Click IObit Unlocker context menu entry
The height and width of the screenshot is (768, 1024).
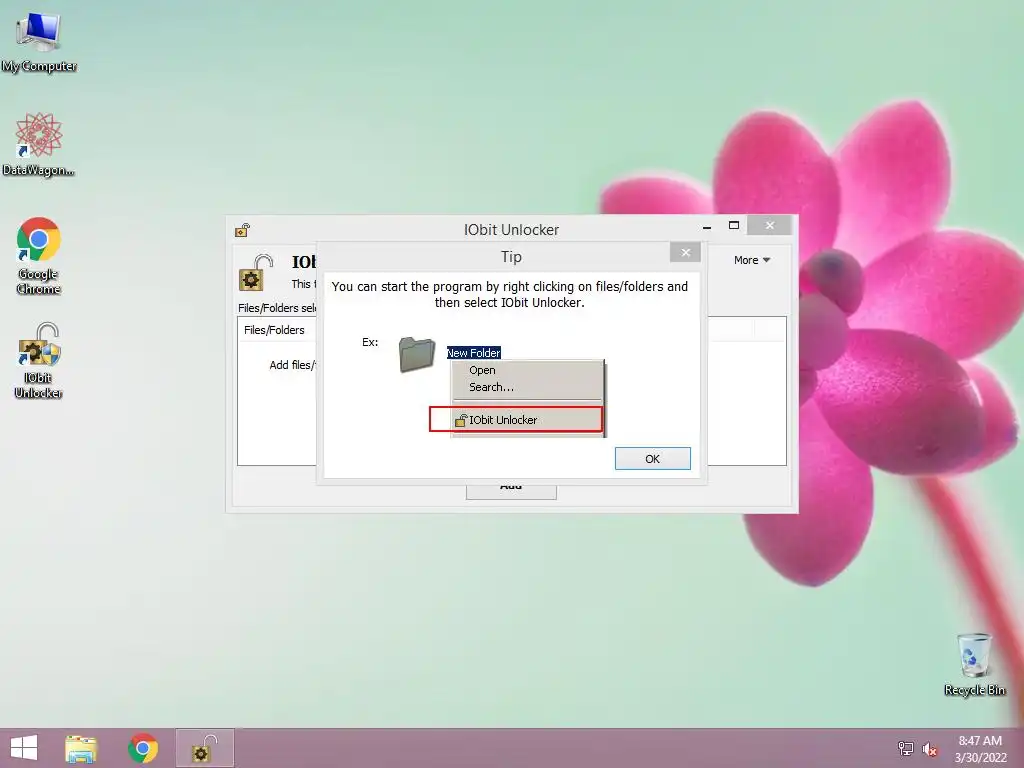516,419
